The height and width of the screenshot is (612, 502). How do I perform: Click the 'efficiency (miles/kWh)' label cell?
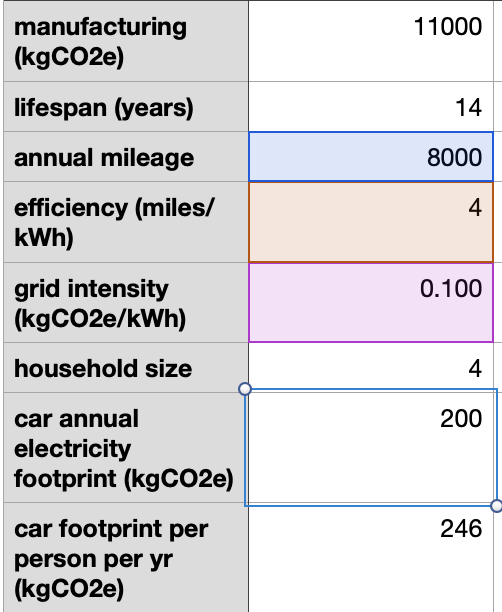point(126,222)
